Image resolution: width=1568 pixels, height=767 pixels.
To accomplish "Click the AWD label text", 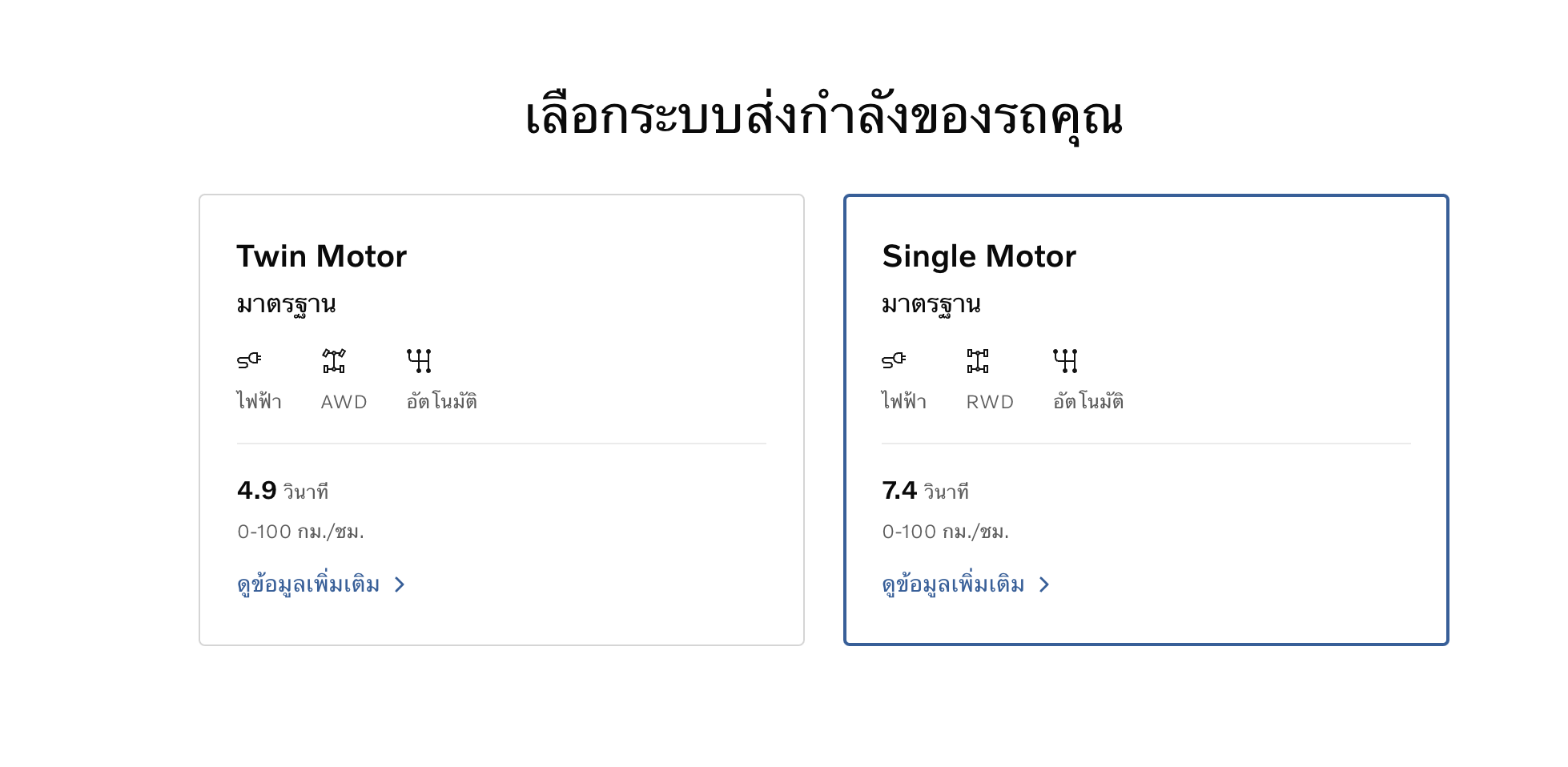I will [344, 402].
